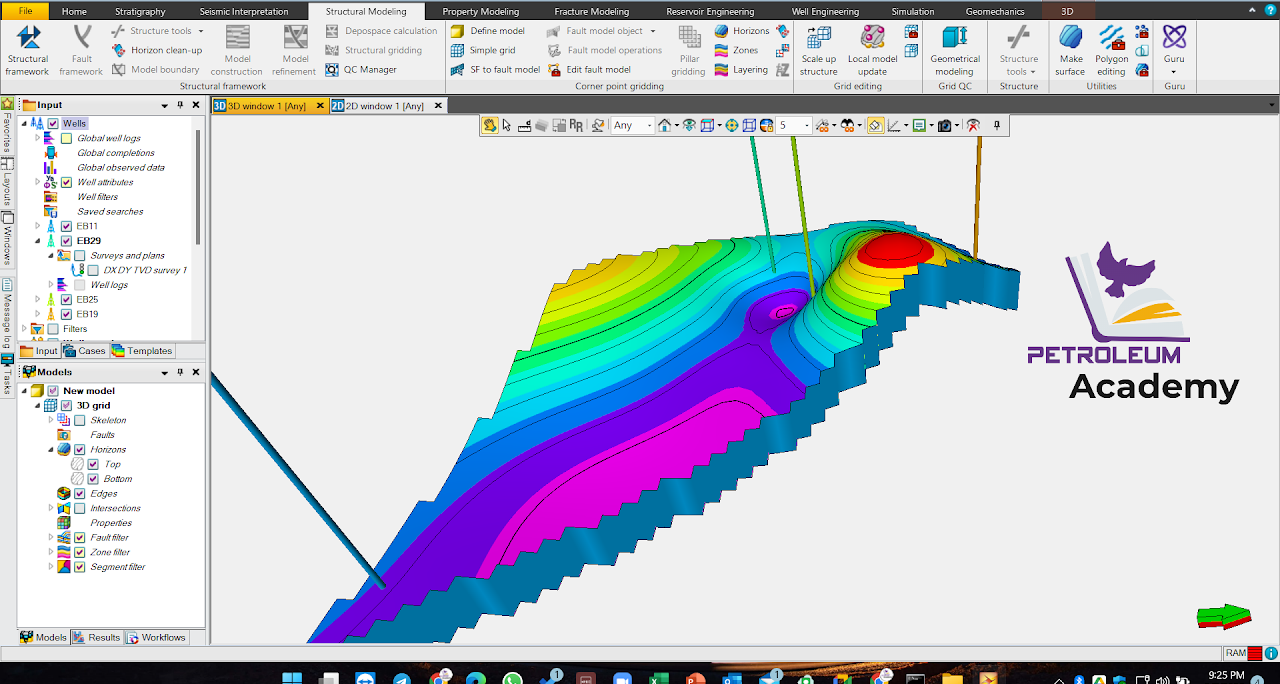Expand the Segment filter node
Image resolution: width=1280 pixels, height=684 pixels.
[51, 567]
